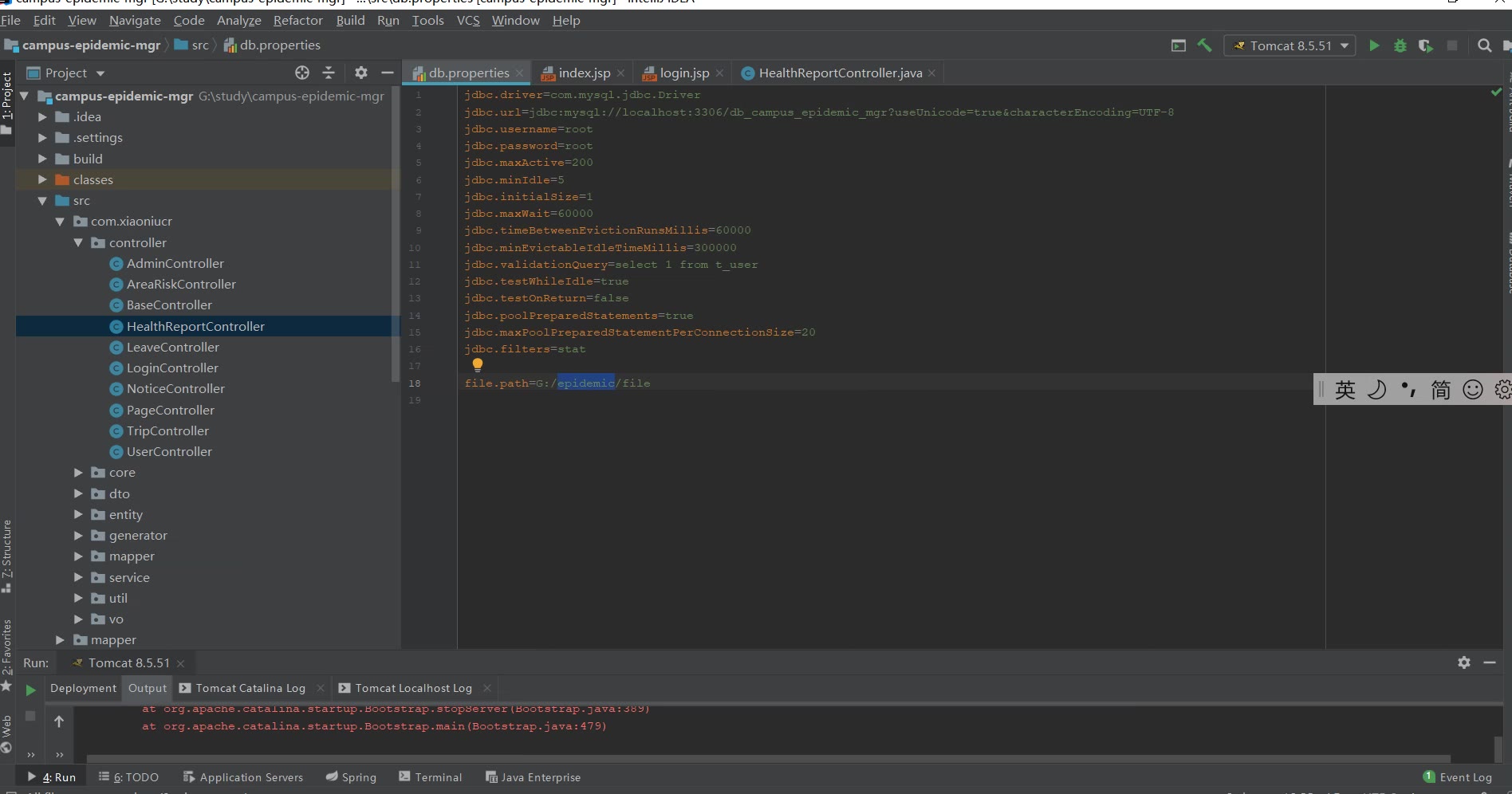Toggle the Terminal tool window button

pos(431,777)
